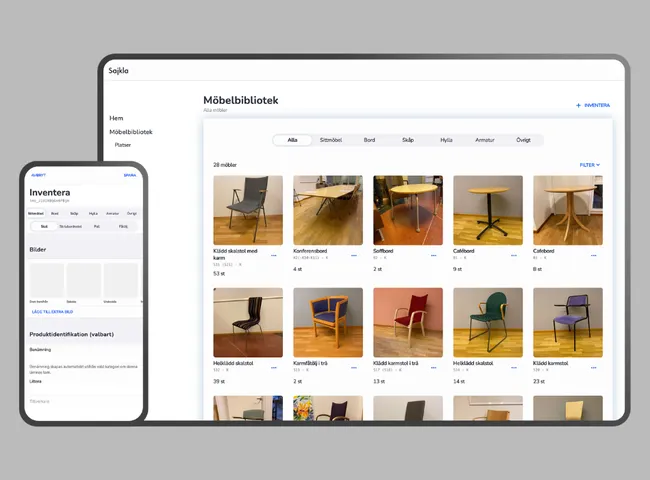This screenshot has height=480, width=650.
Task: Switch to Bord tab on tablet
Action: coord(369,140)
